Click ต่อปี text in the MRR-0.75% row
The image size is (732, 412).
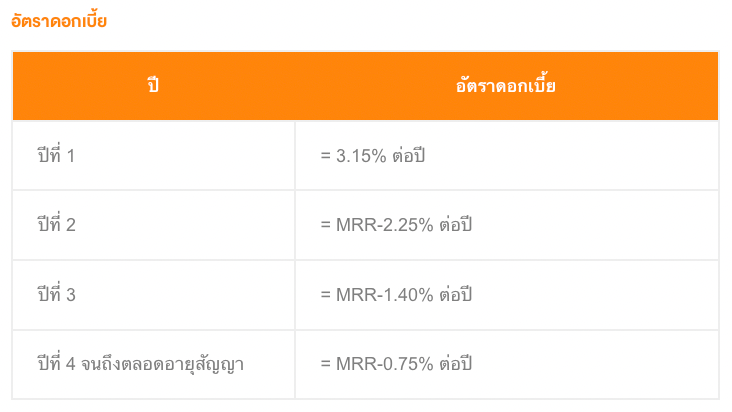point(456,363)
